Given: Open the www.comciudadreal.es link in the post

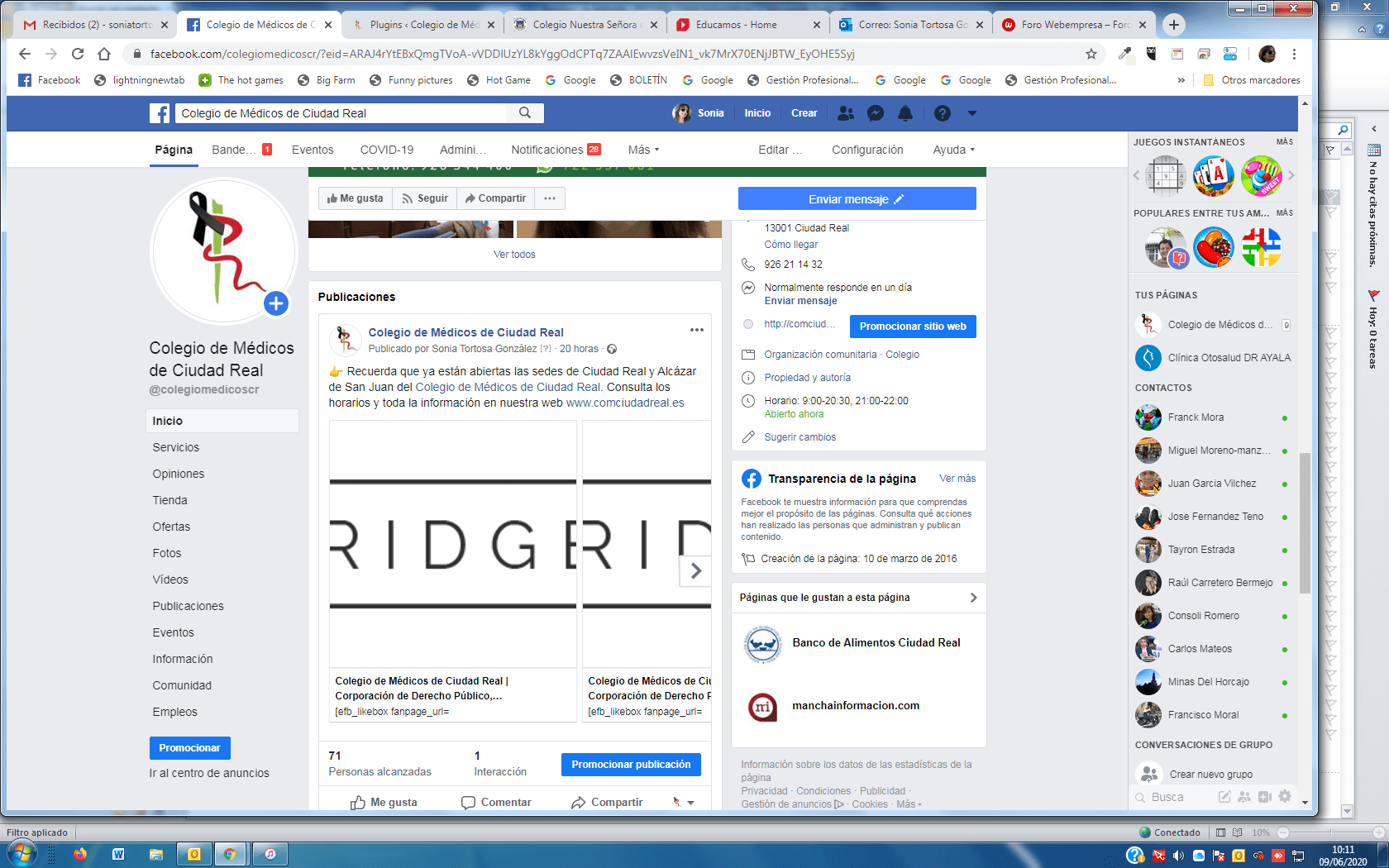Looking at the screenshot, I should 625,403.
